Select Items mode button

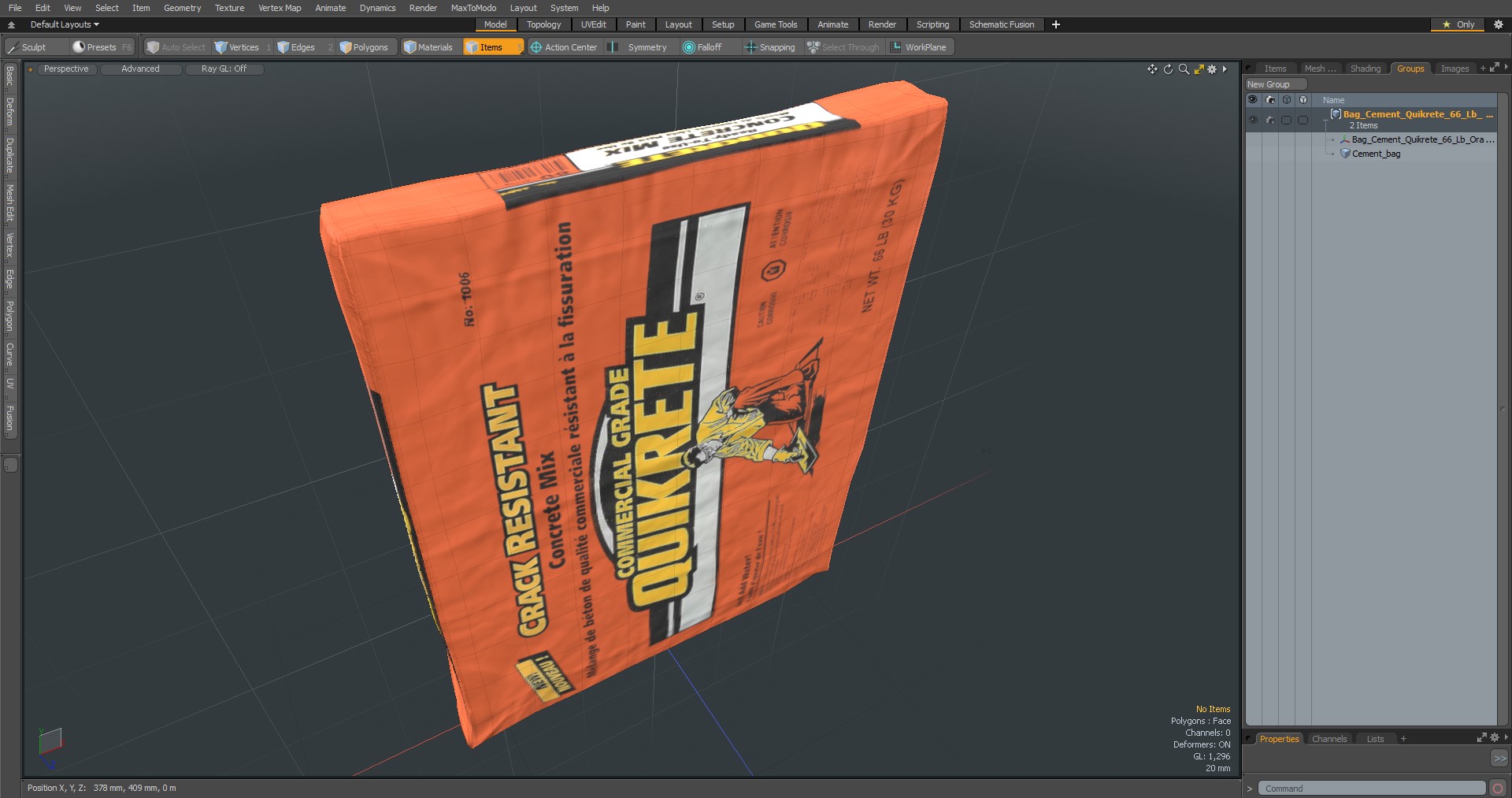click(493, 47)
